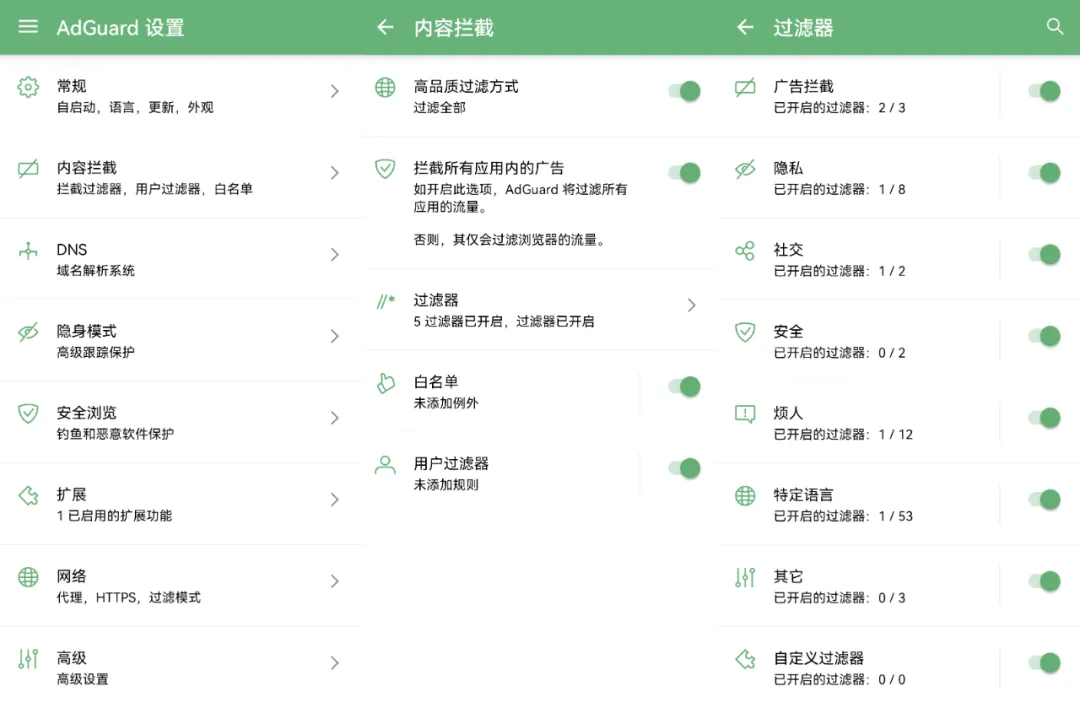Click the DNS network icon
The image size is (1080, 724).
point(28,251)
